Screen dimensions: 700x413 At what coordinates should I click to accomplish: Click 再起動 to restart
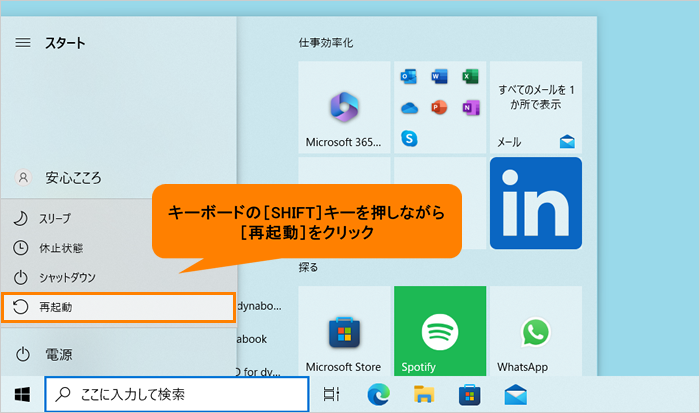pyautogui.click(x=118, y=307)
